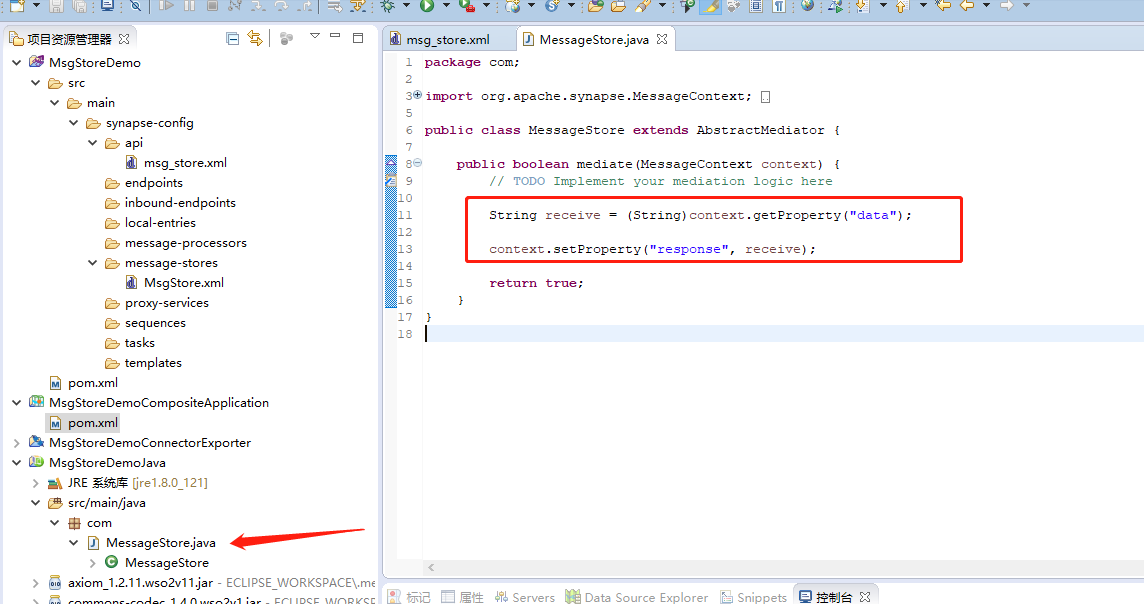1144x604 pixels.
Task: Click the Save All toolbar icon
Action: coord(80,6)
